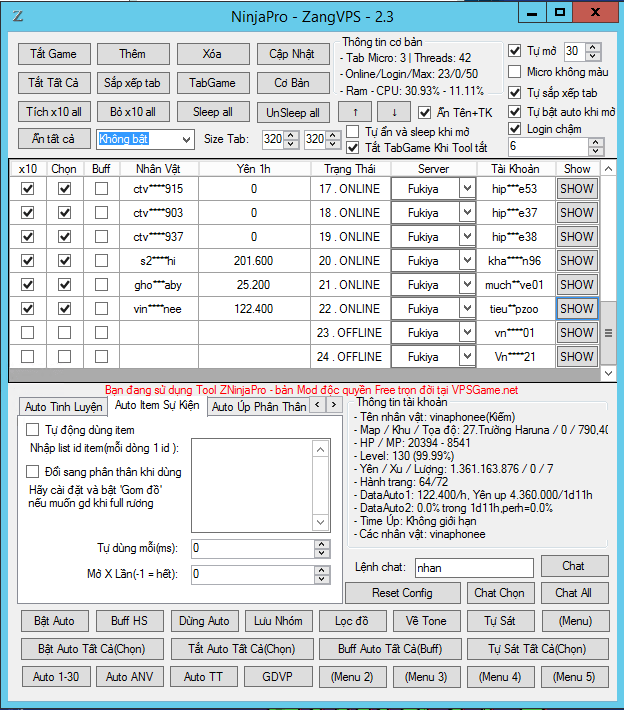Decrease second Size Tab spinner
This screenshot has width=624, height=710.
coord(333,144)
